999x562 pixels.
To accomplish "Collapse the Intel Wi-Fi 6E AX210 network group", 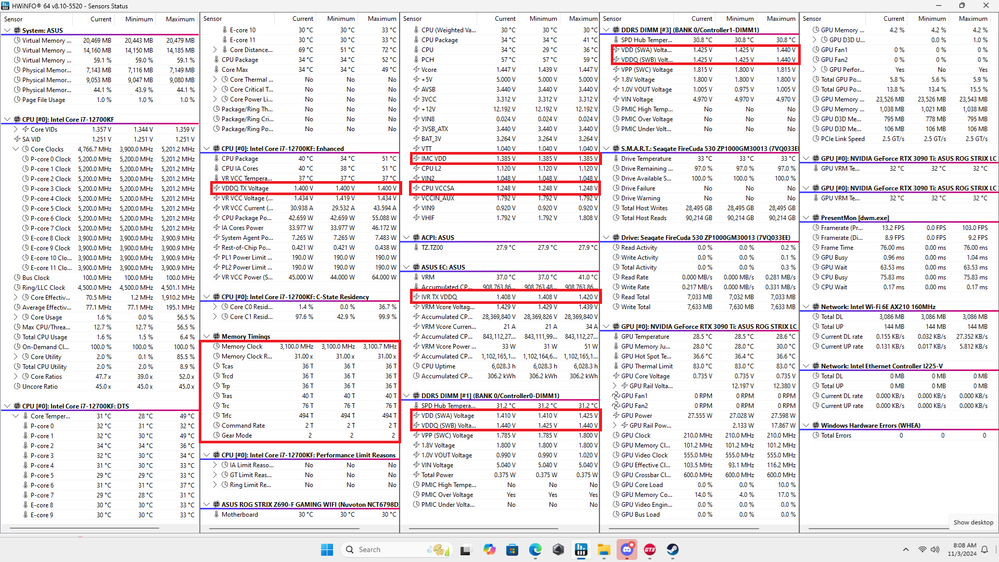I will tap(807, 307).
